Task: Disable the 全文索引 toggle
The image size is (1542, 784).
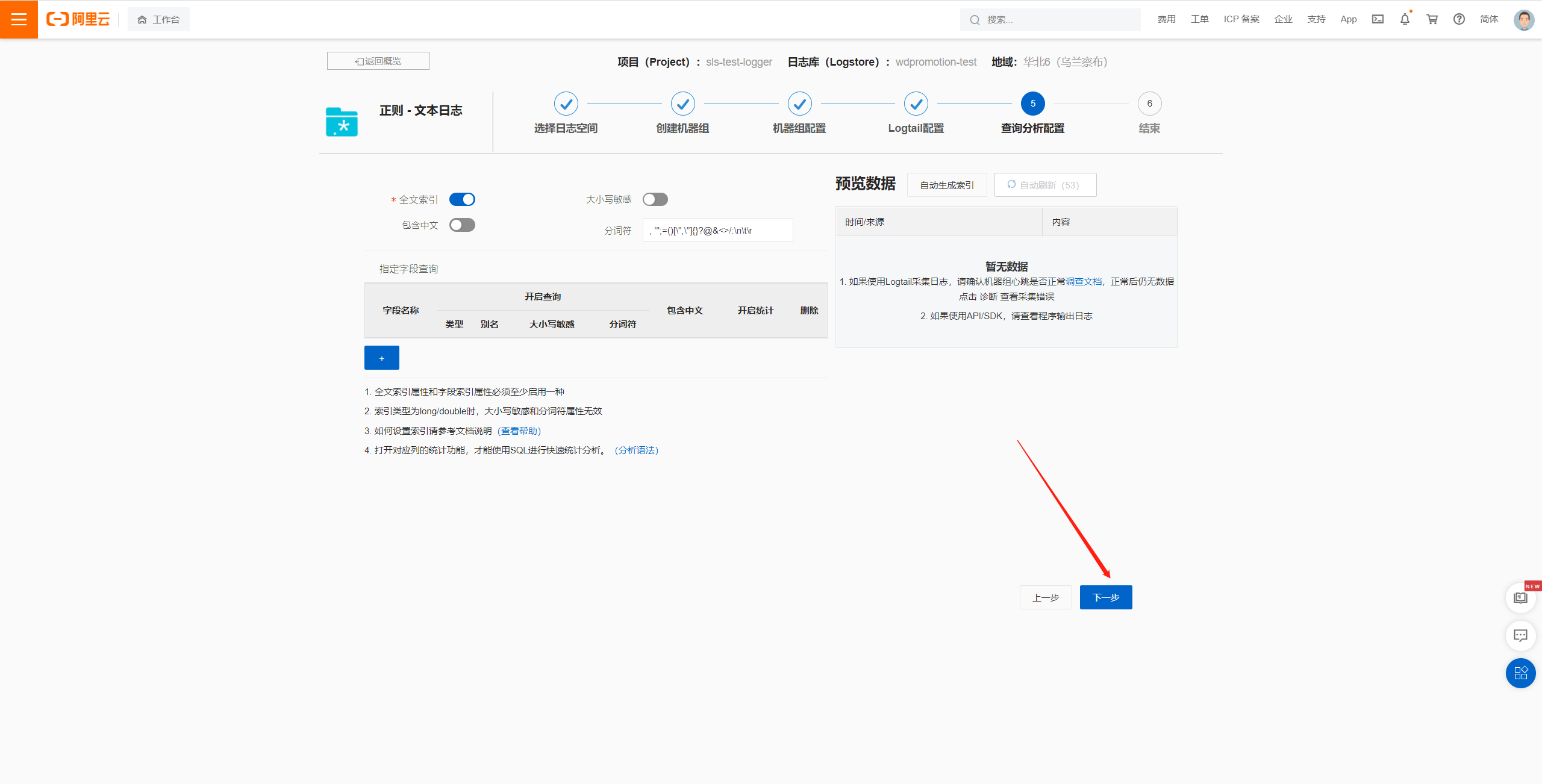Action: click(462, 199)
